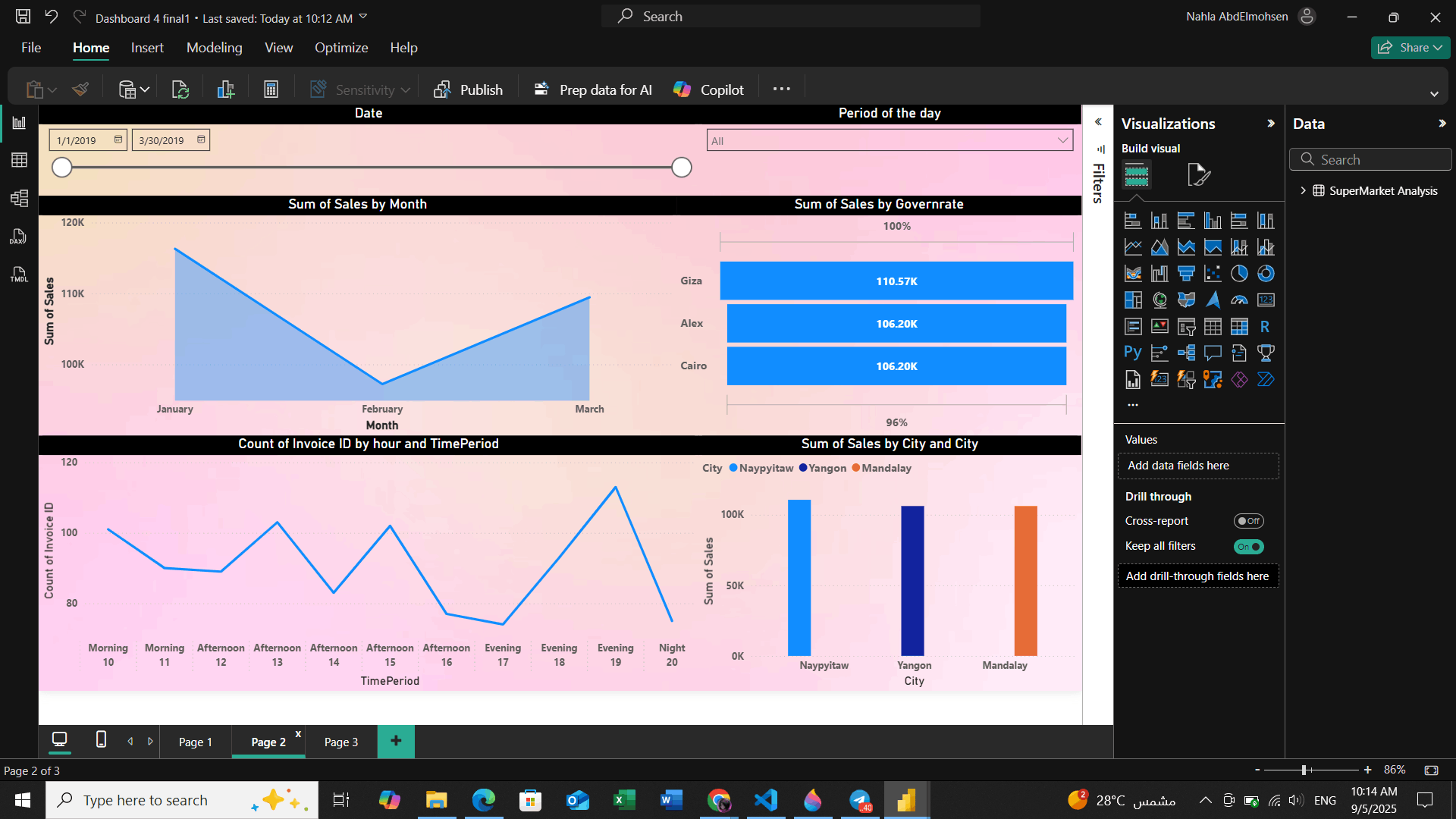Enable Cross-report drill through
The width and height of the screenshot is (1456, 819).
tap(1248, 521)
